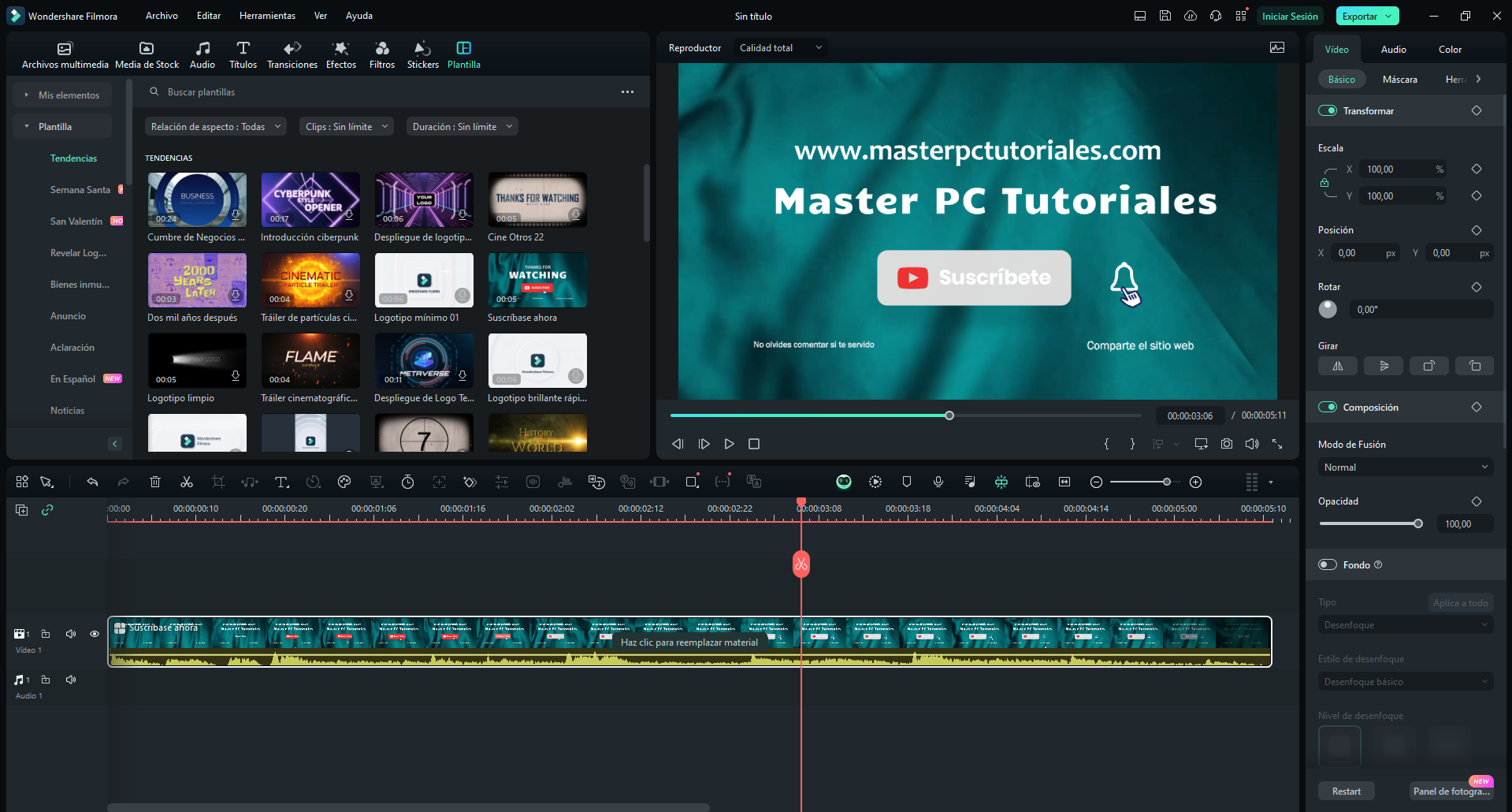
Task: Open Relación de aspecto dropdown
Action: pos(216,126)
